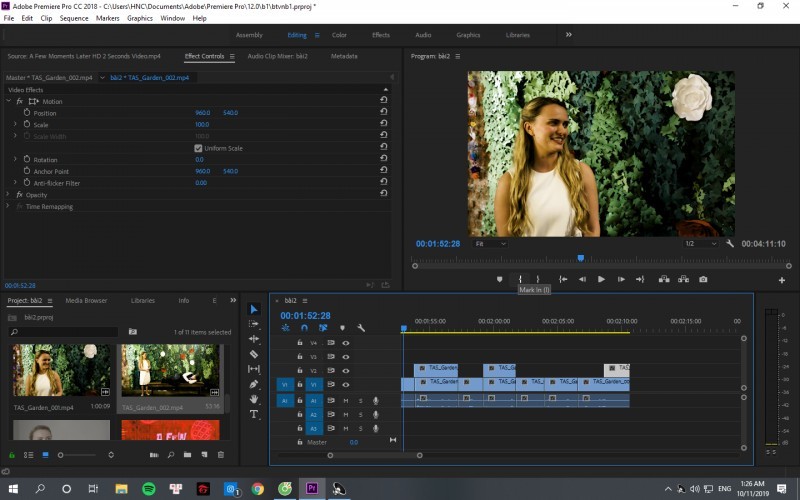The image size is (800, 500).
Task: Open the Media Browser tab
Action: [86, 301]
